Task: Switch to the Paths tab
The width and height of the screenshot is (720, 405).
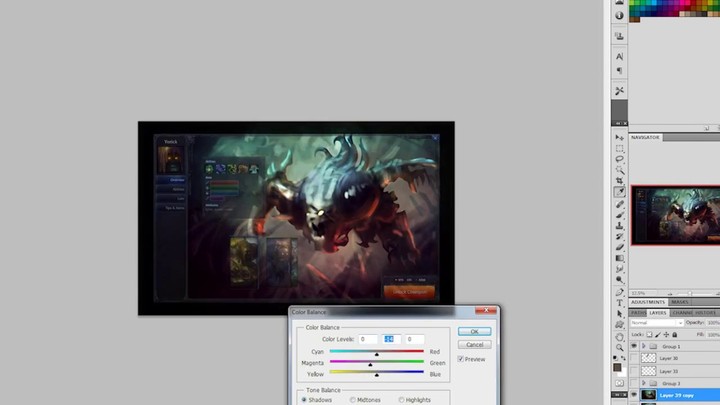Action: [638, 313]
